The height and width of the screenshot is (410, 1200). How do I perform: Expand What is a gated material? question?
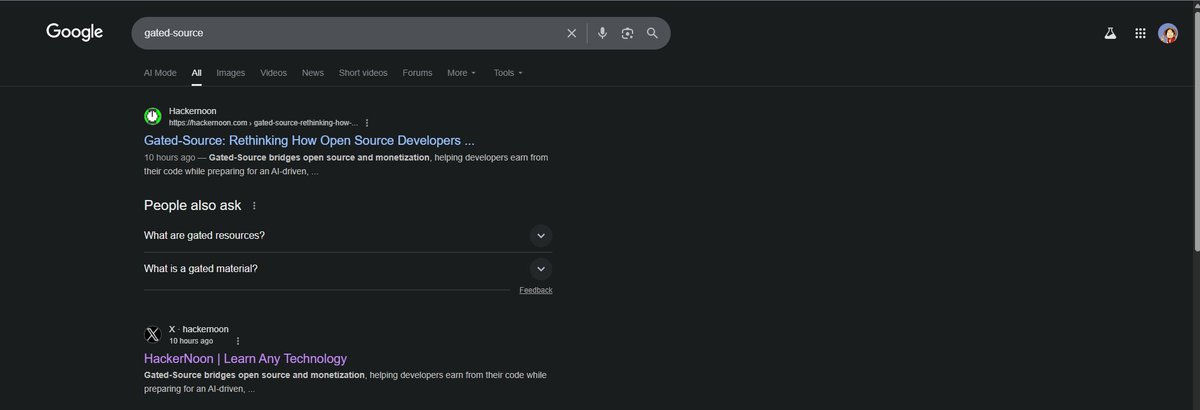tap(348, 269)
